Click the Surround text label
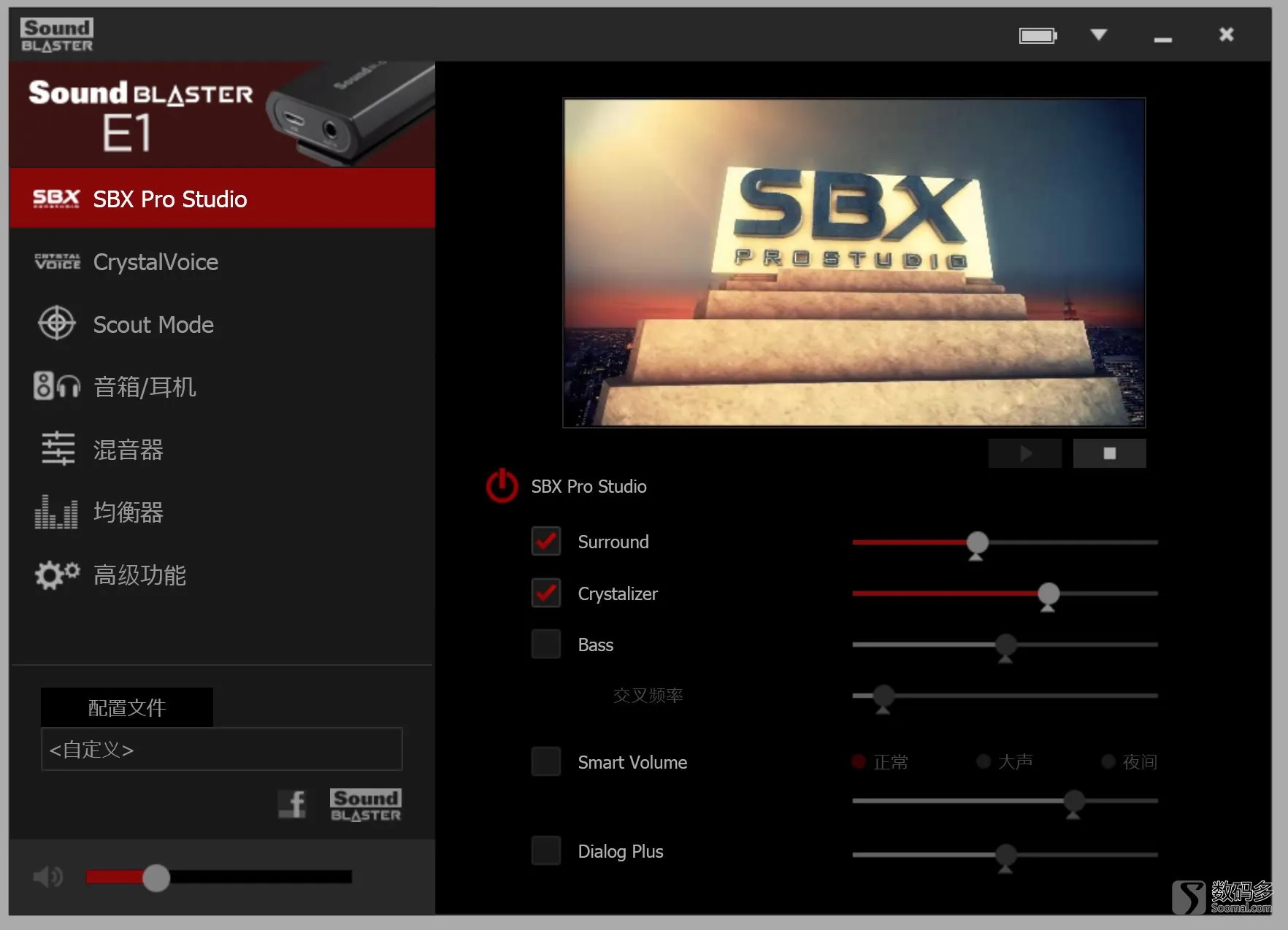 point(613,542)
